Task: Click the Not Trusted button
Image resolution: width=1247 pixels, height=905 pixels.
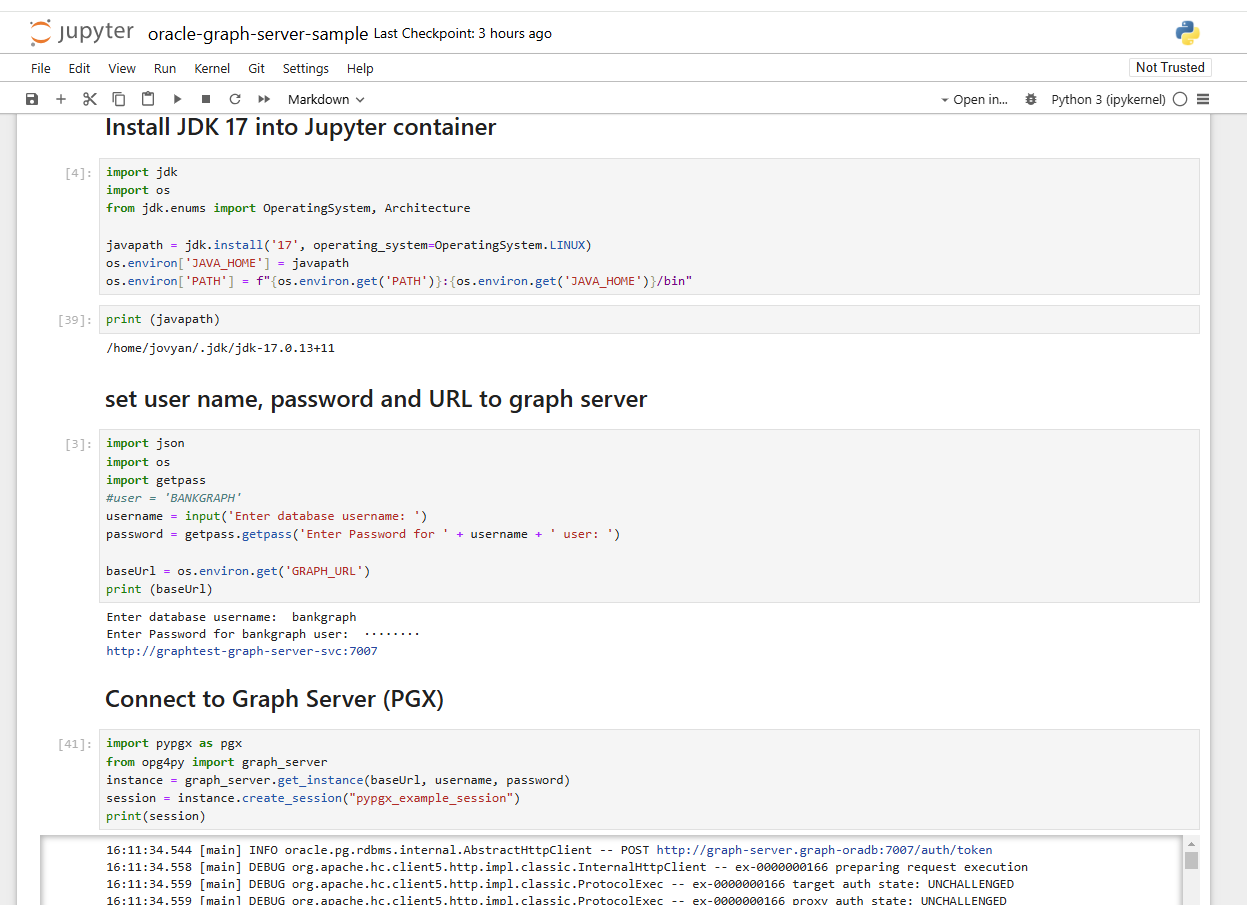Action: (x=1170, y=67)
